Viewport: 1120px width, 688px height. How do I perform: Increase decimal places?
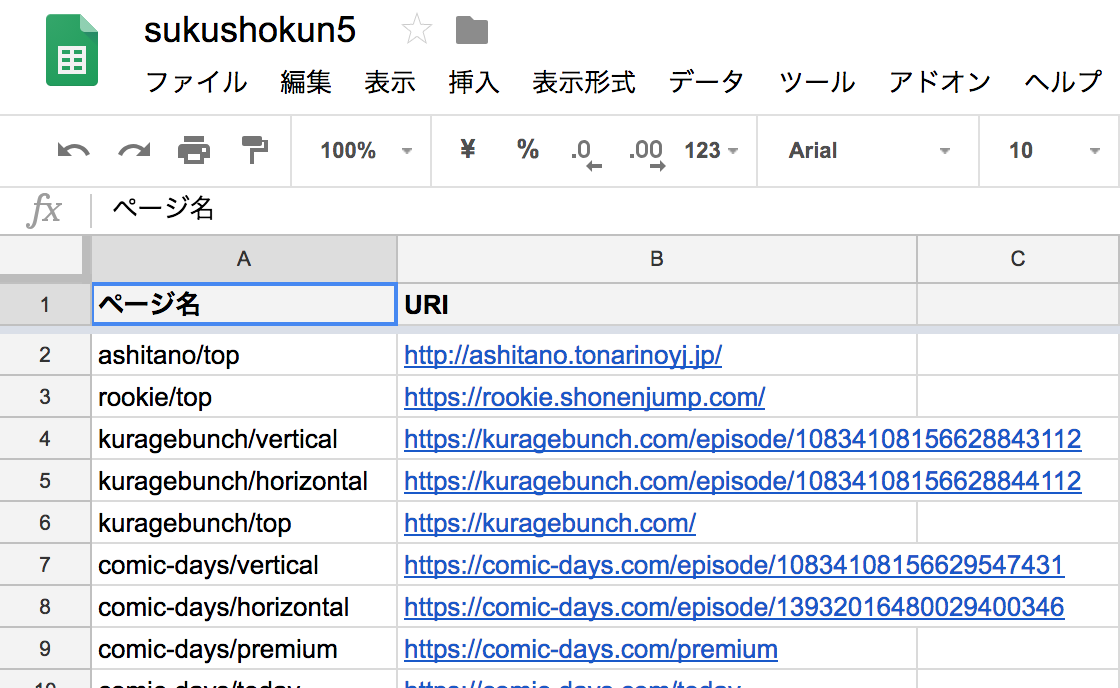[x=647, y=153]
